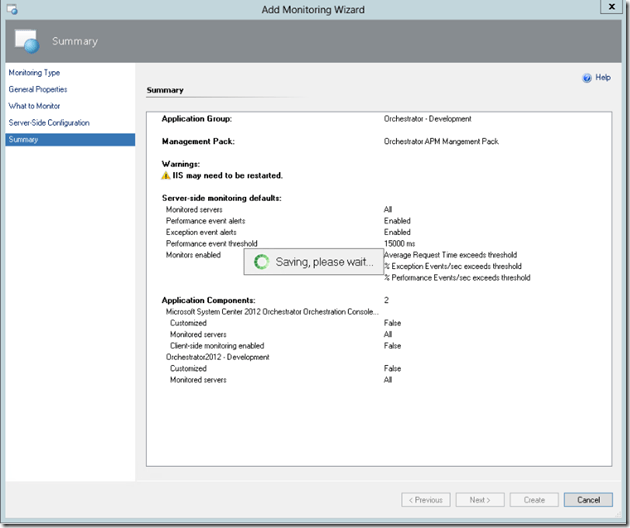Click the yellow warning triangle icon
The height and width of the screenshot is (528, 630).
tap(166, 175)
